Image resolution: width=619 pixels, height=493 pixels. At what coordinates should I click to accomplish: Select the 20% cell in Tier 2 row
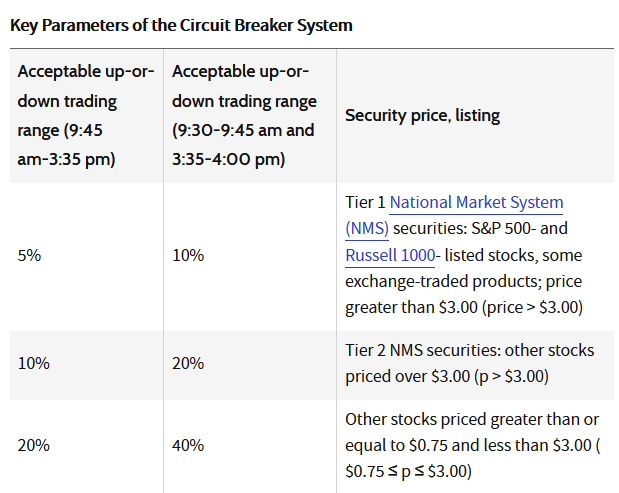pos(188,364)
